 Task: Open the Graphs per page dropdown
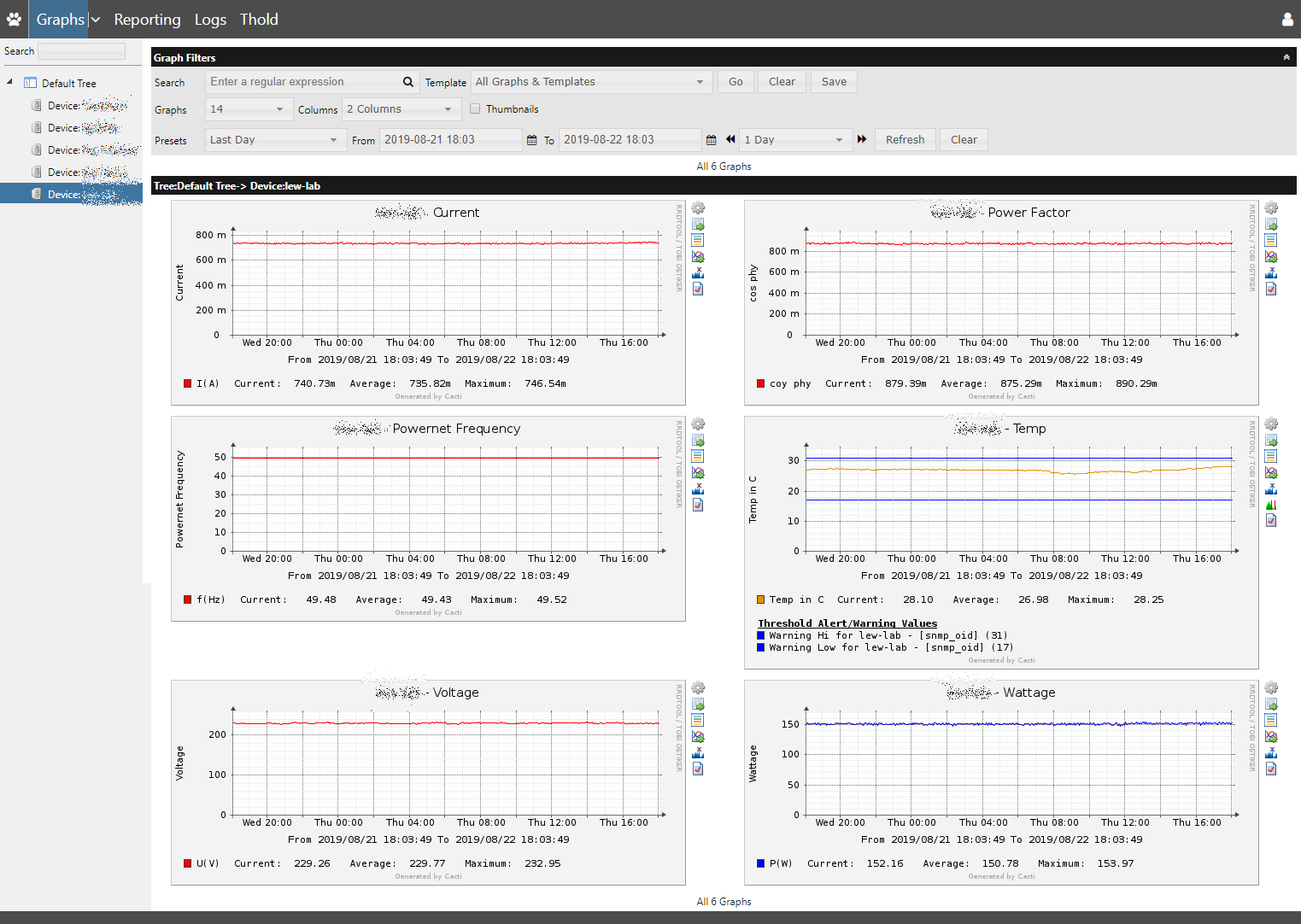(x=248, y=109)
